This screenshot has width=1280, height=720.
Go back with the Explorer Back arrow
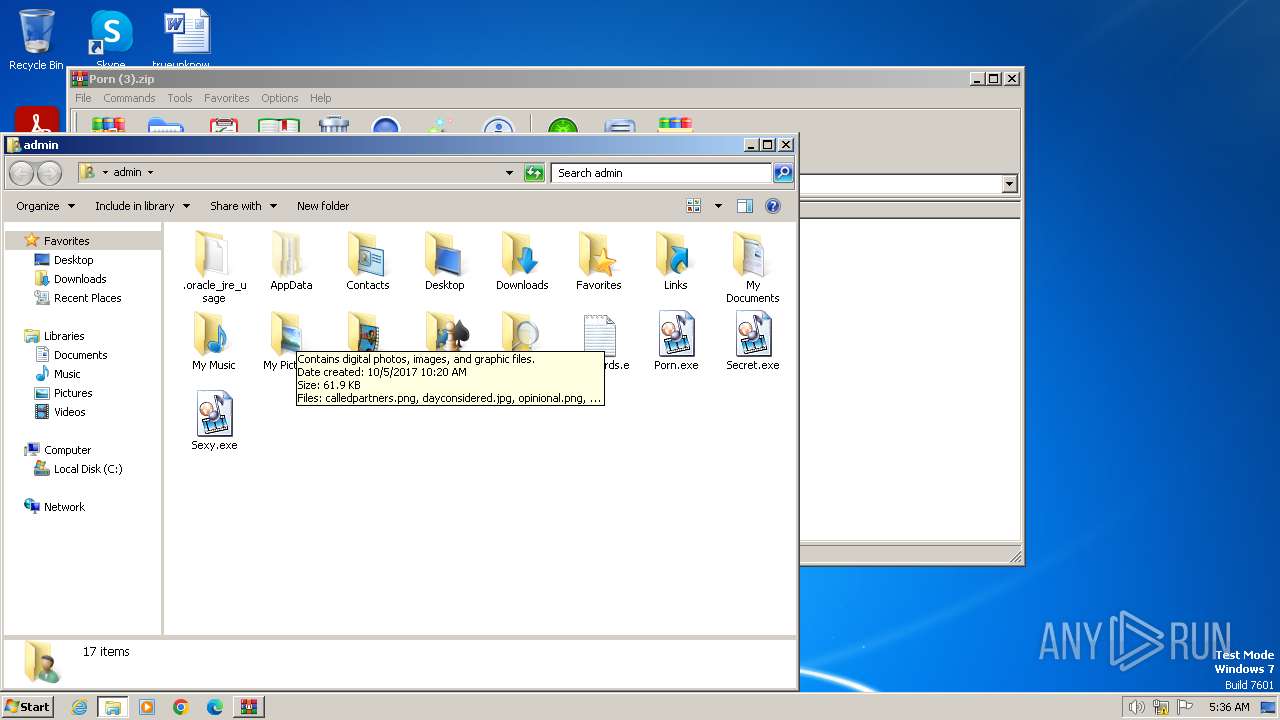pos(22,173)
